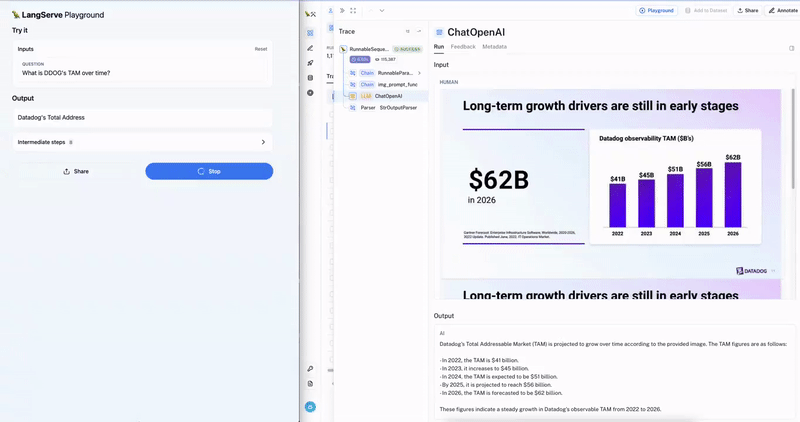Click the 'Datadog's Total Address' output text

(51, 117)
